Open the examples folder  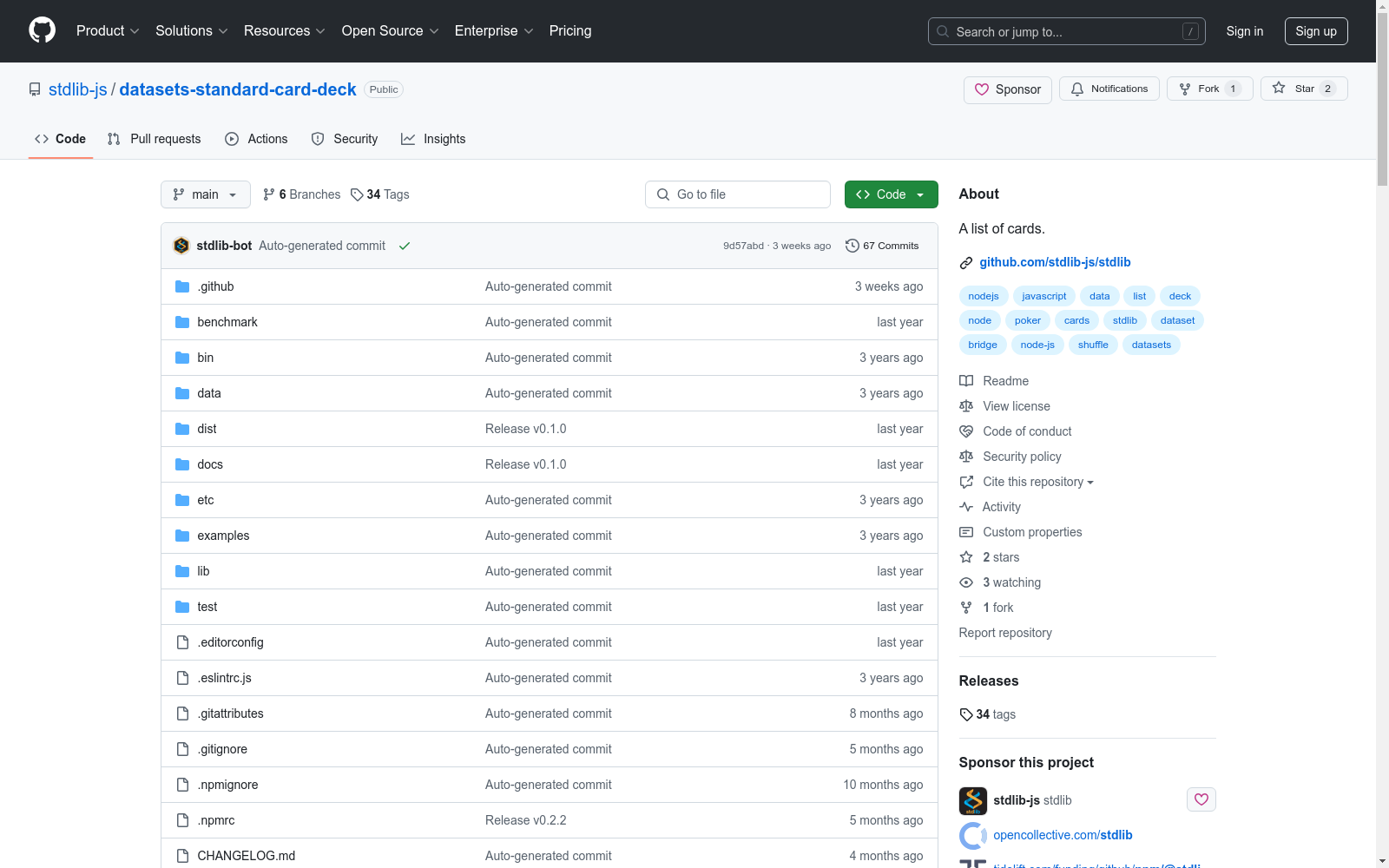click(x=223, y=536)
